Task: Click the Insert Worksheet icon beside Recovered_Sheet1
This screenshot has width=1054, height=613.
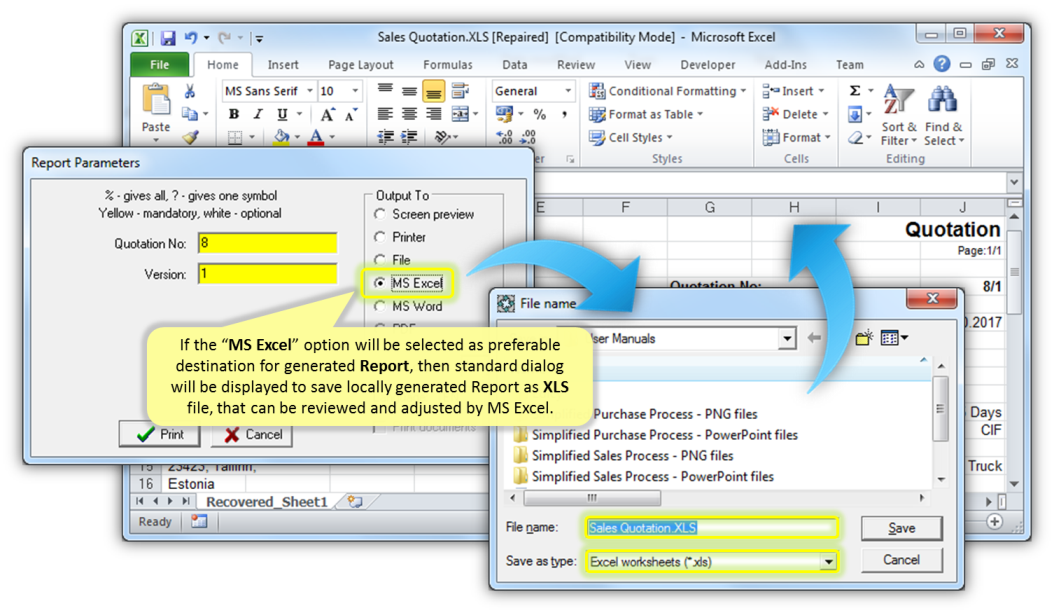Action: [355, 501]
